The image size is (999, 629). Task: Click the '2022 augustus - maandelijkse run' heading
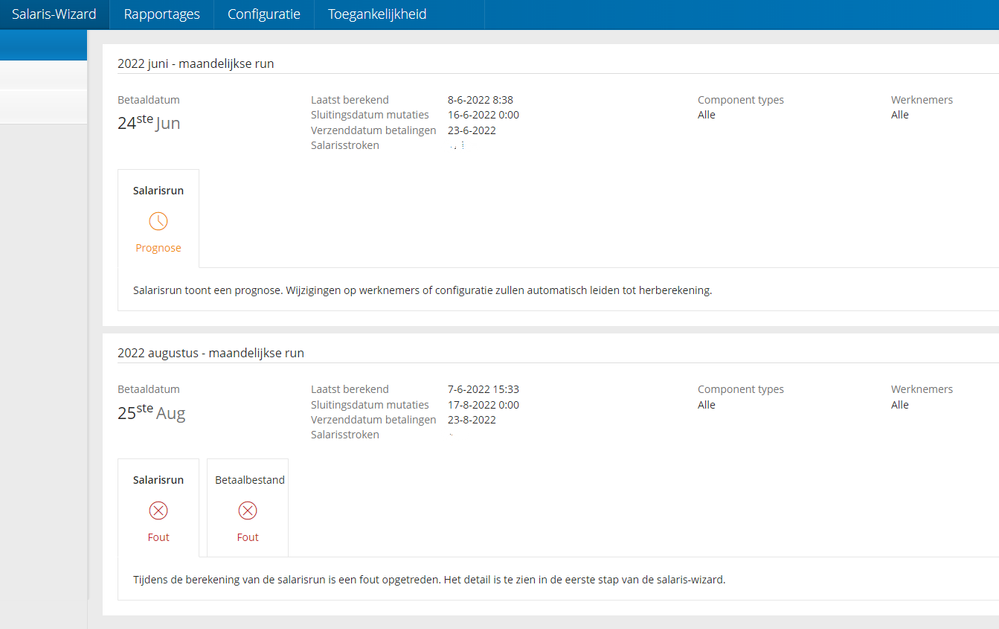(x=211, y=353)
